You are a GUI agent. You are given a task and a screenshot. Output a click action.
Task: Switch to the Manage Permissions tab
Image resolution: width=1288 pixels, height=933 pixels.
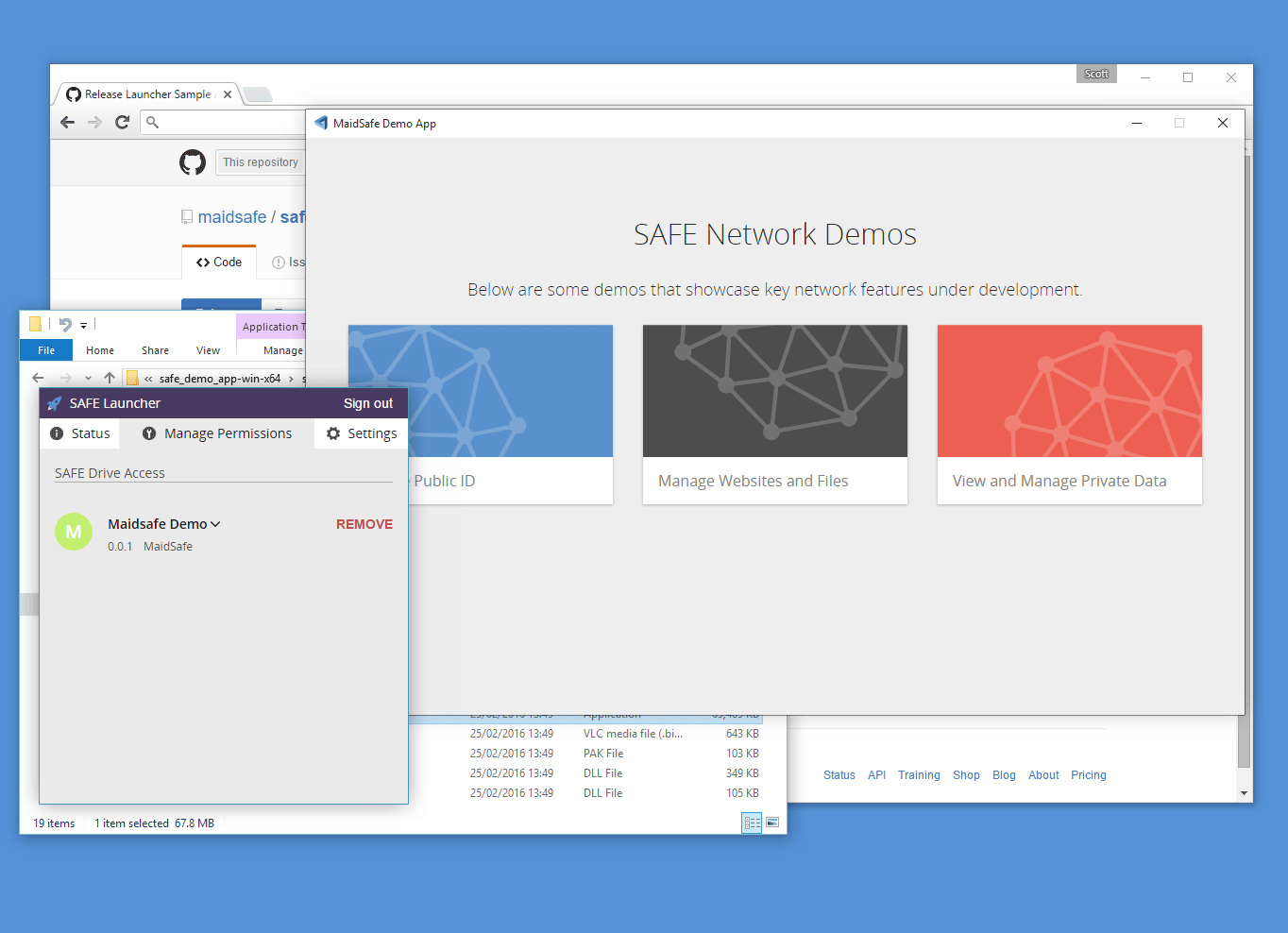coord(217,433)
